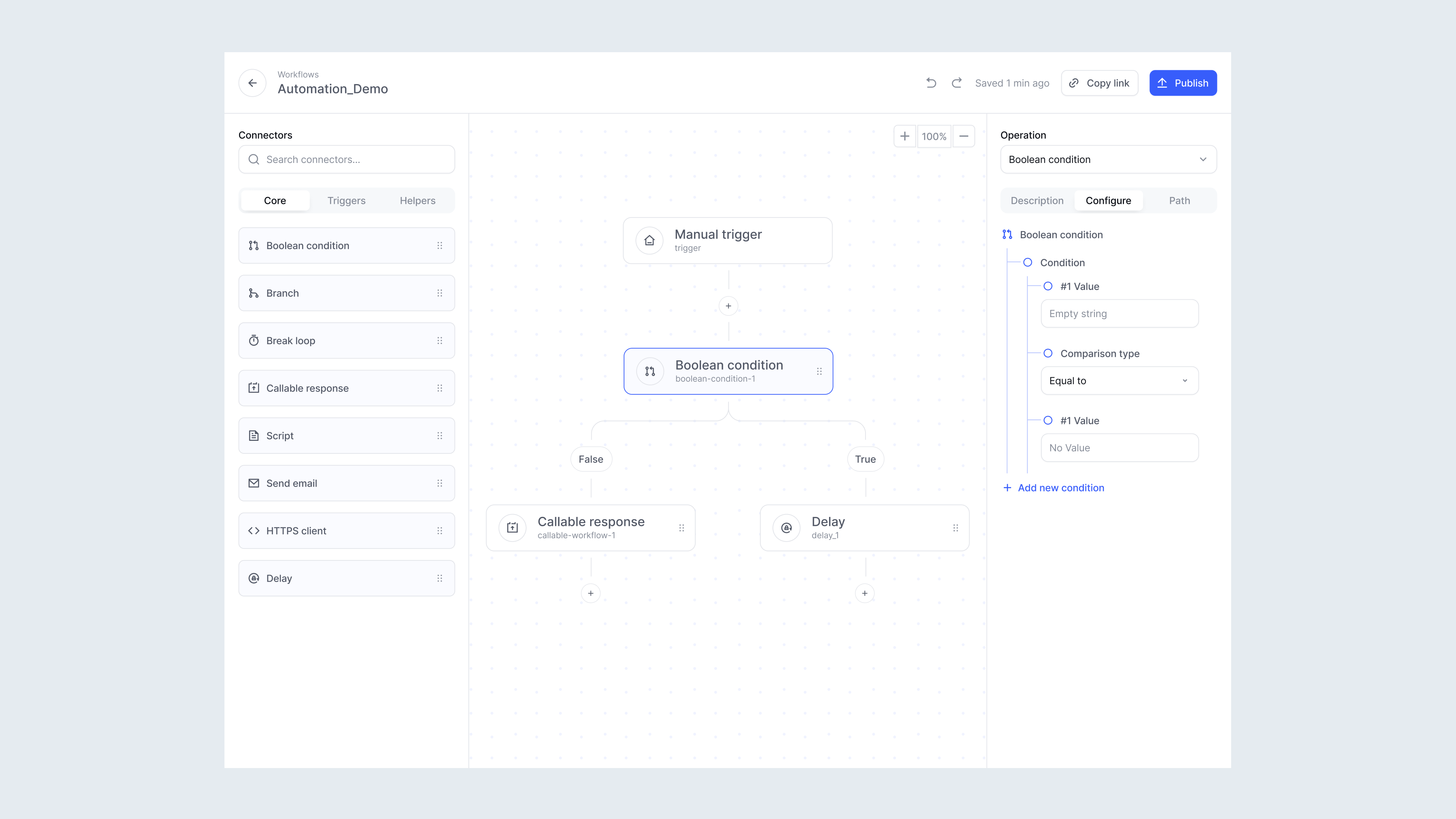Select the first #1 Value radio circle
The image size is (1456, 819).
click(x=1048, y=286)
